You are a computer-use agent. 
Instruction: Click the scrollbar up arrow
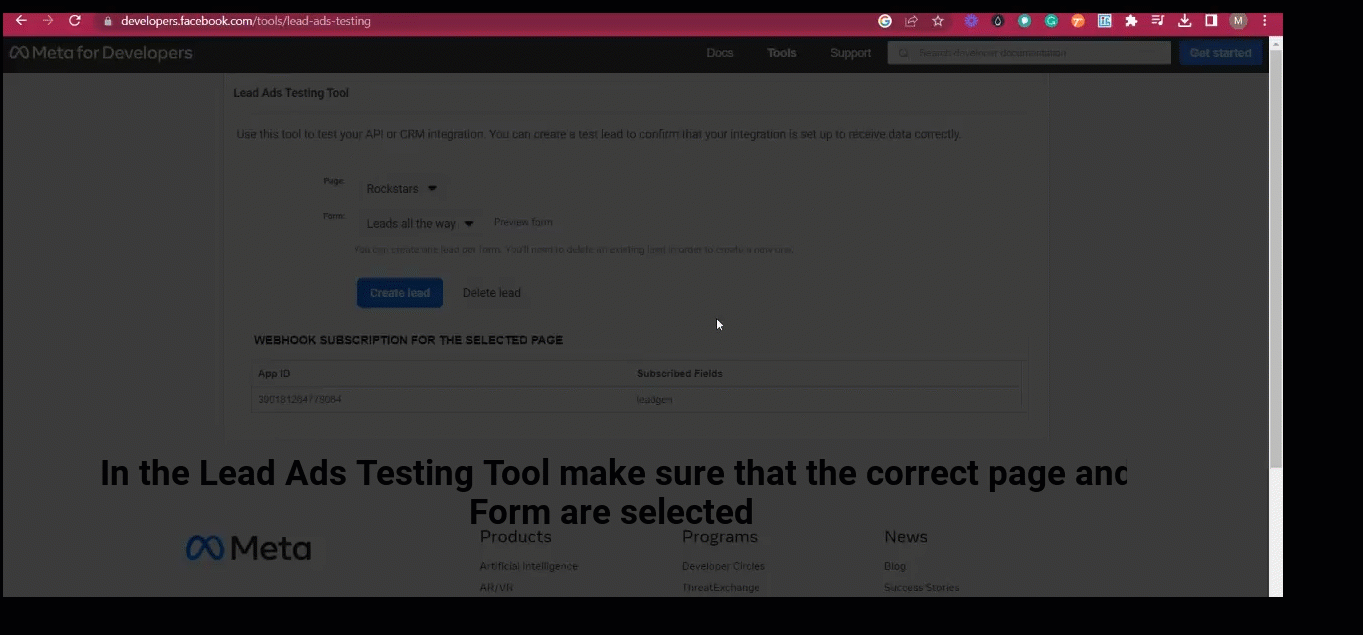pyautogui.click(x=1276, y=42)
